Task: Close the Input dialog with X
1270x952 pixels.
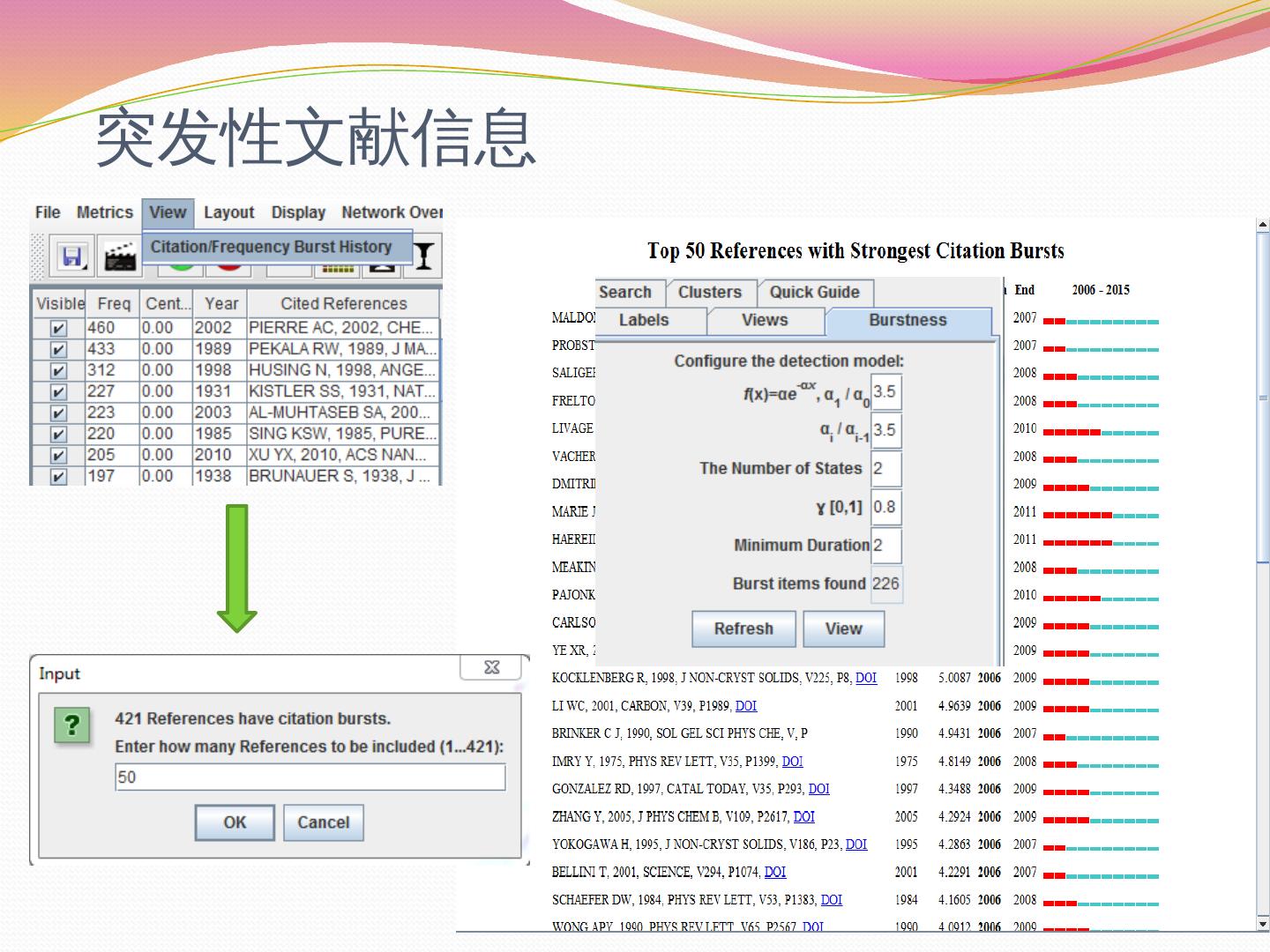Action: pos(492,668)
